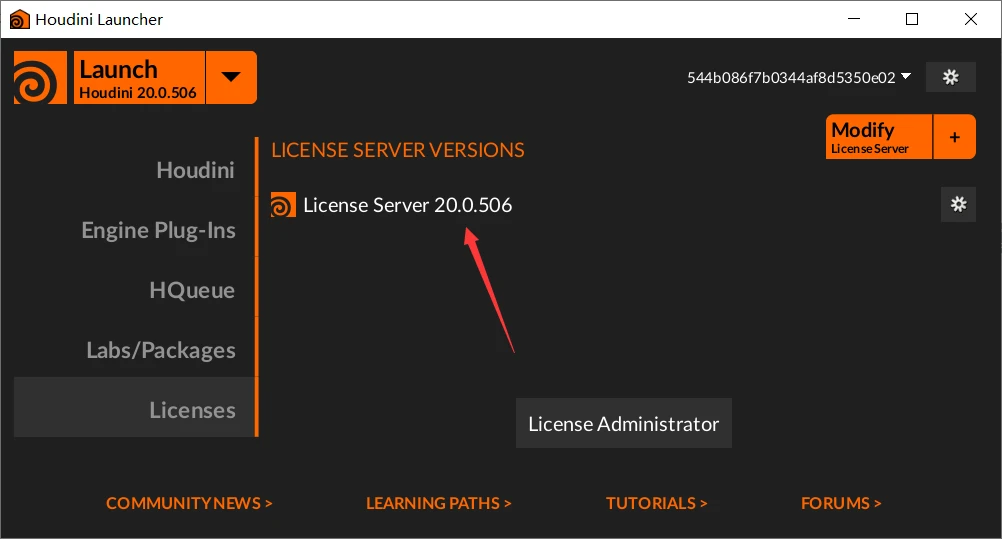The width and height of the screenshot is (1002, 539).
Task: Select the HQueue tab
Action: tap(192, 291)
